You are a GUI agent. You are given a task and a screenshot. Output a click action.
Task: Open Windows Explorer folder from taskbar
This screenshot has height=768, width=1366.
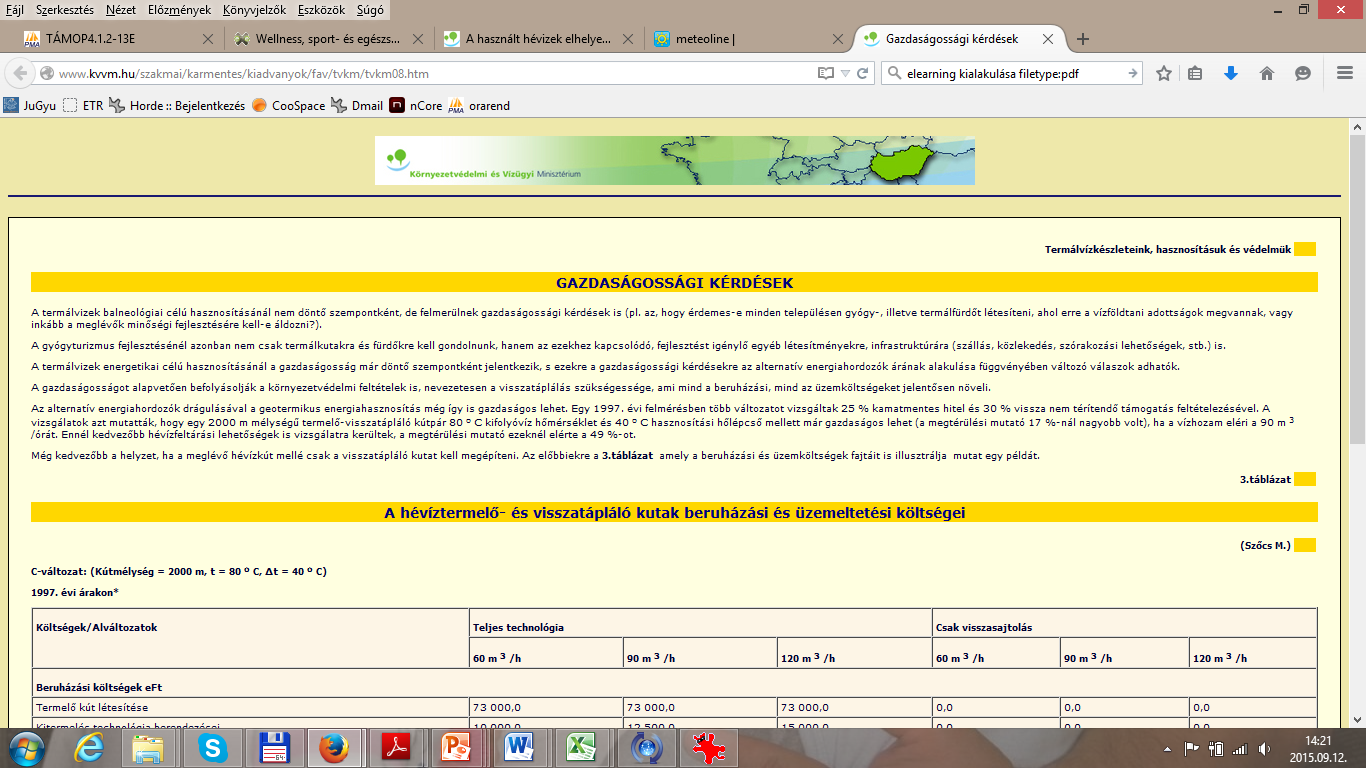pyautogui.click(x=148, y=748)
